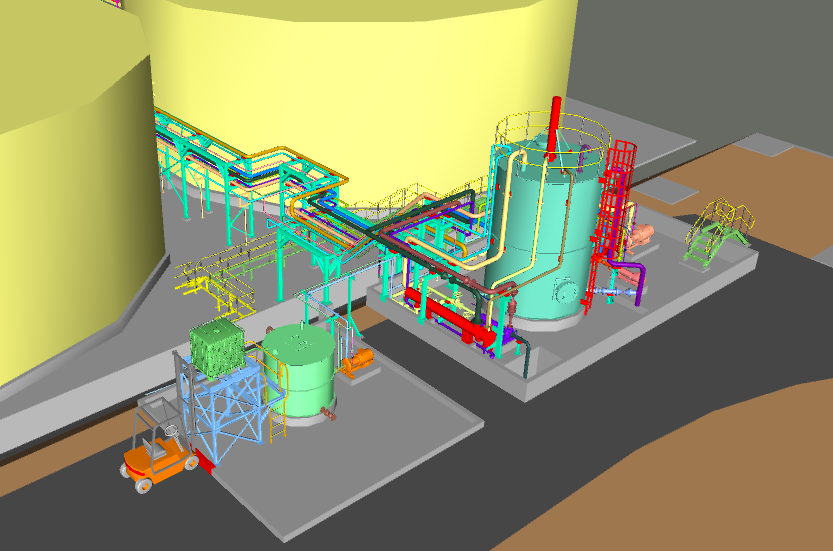Click the green crossover stair platform
The image size is (833, 551).
point(715,233)
